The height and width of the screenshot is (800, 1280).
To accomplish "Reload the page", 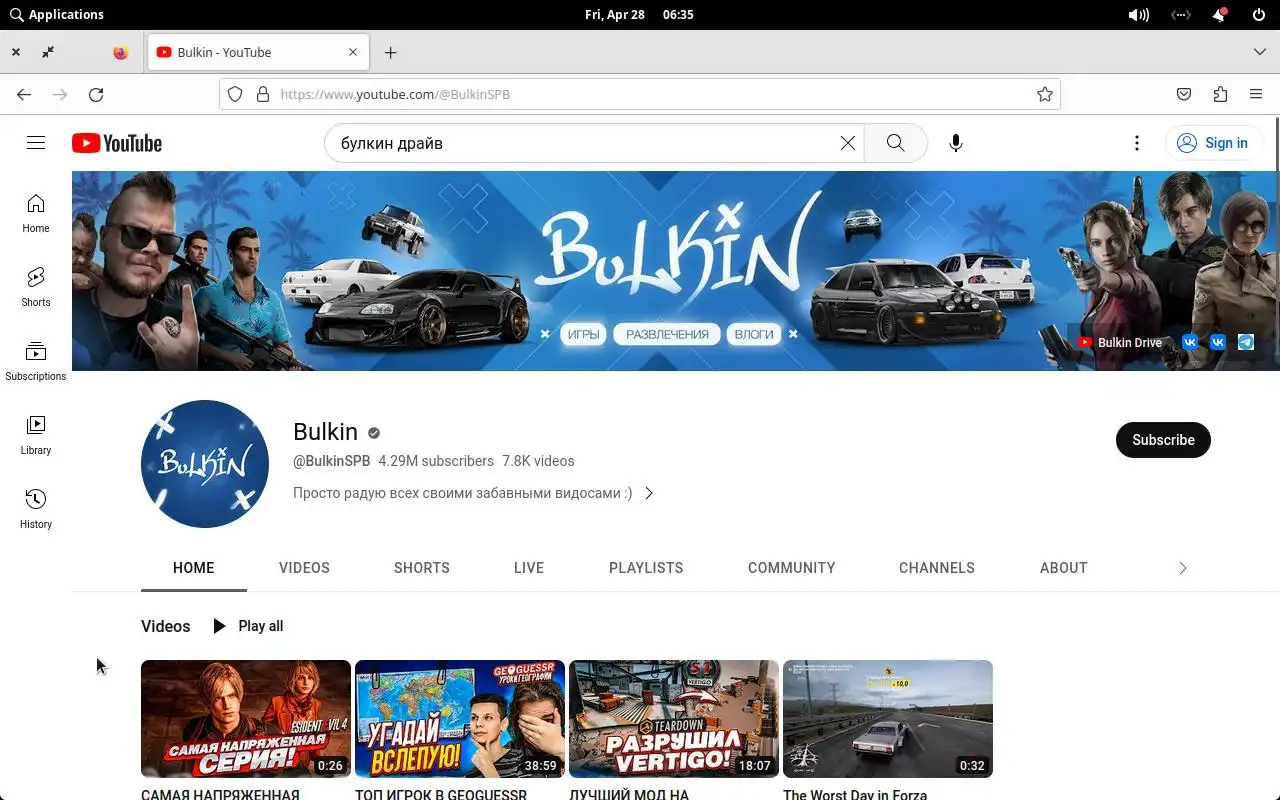I will (x=96, y=94).
